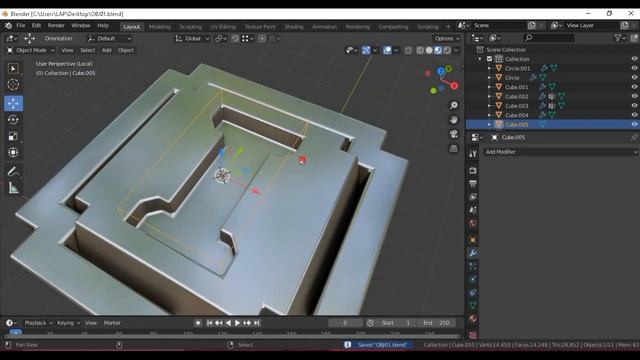Select the Measure tool
Image resolution: width=640 pixels, height=360 pixels.
click(x=13, y=188)
